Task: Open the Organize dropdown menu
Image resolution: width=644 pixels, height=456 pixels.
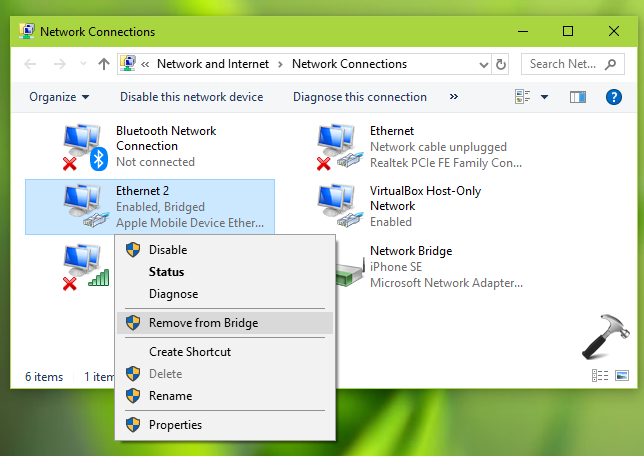Action: point(59,97)
